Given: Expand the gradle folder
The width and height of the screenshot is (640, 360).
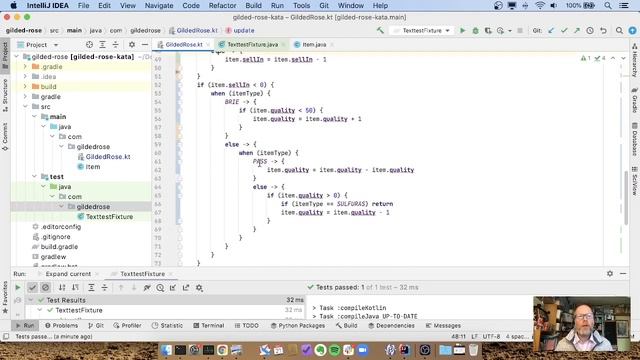Looking at the screenshot, I should point(25,96).
